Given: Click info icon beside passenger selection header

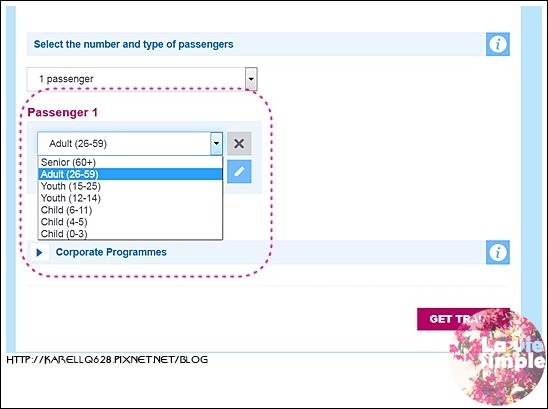Looking at the screenshot, I should click(x=498, y=44).
